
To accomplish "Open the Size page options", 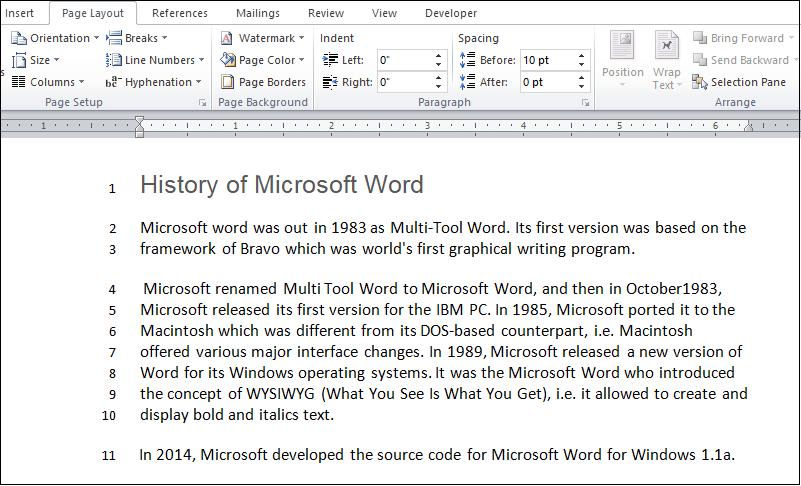I will (x=35, y=60).
